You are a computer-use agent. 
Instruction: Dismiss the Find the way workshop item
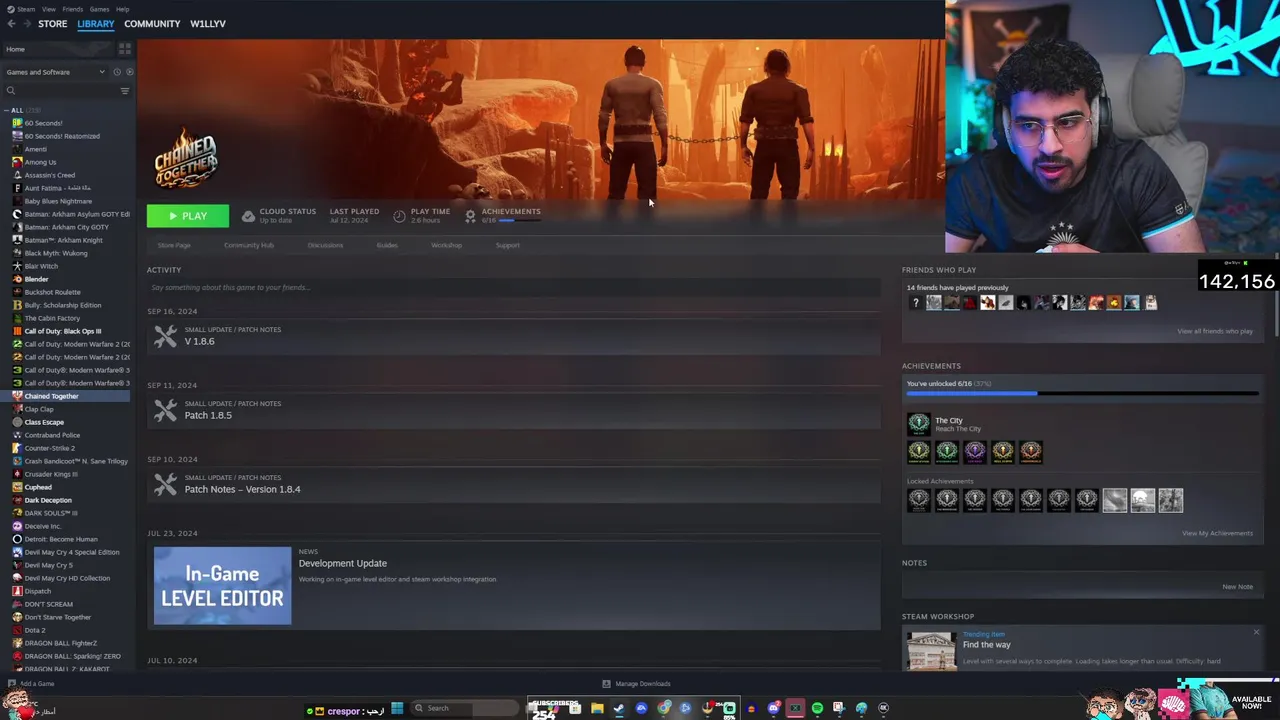click(1256, 632)
